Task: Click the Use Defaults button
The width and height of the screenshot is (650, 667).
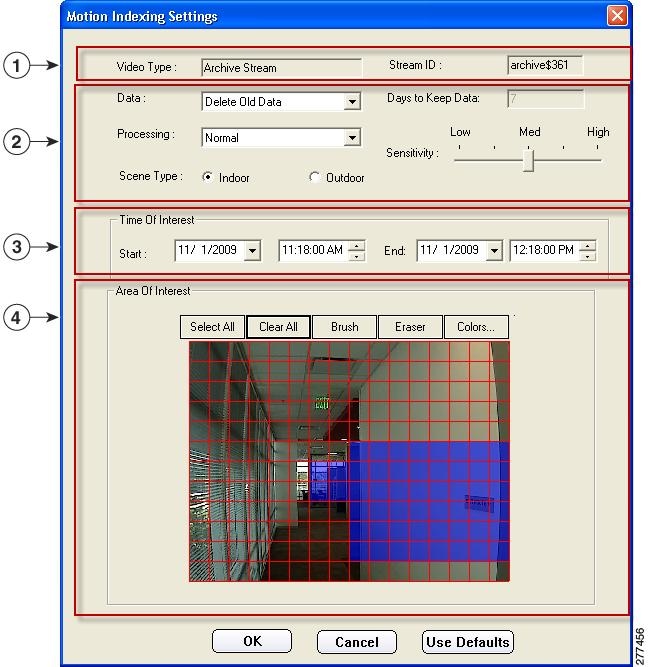Action: [468, 641]
